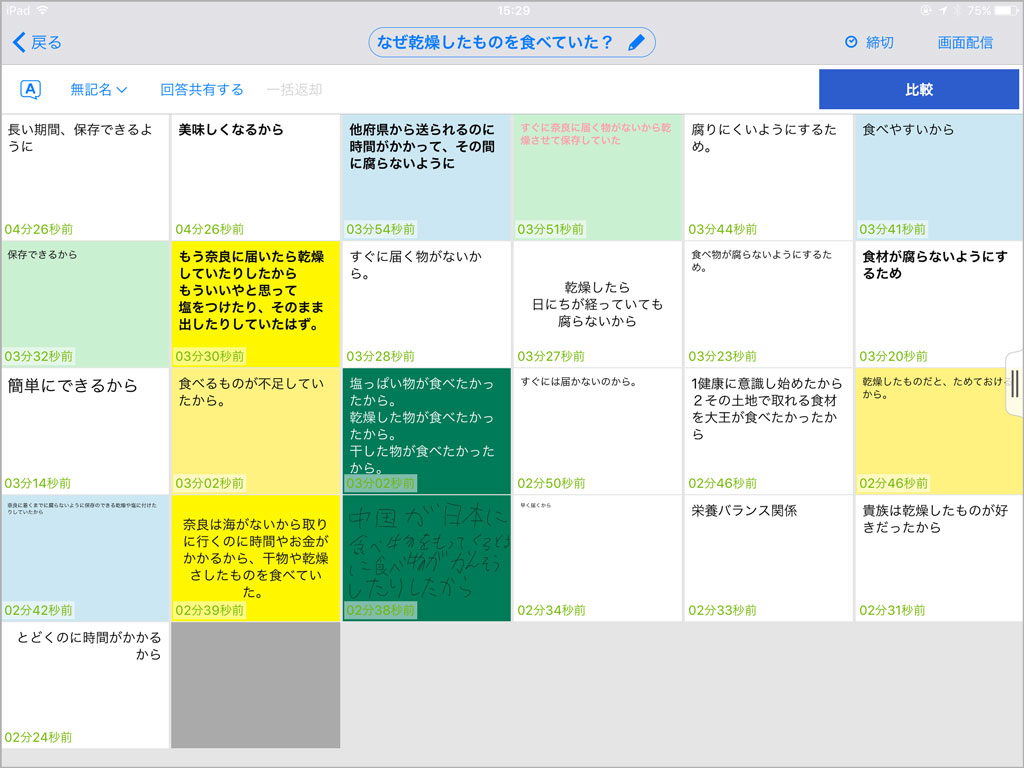
Task: Open the 栄養バランス関係 answer card
Action: (768, 558)
